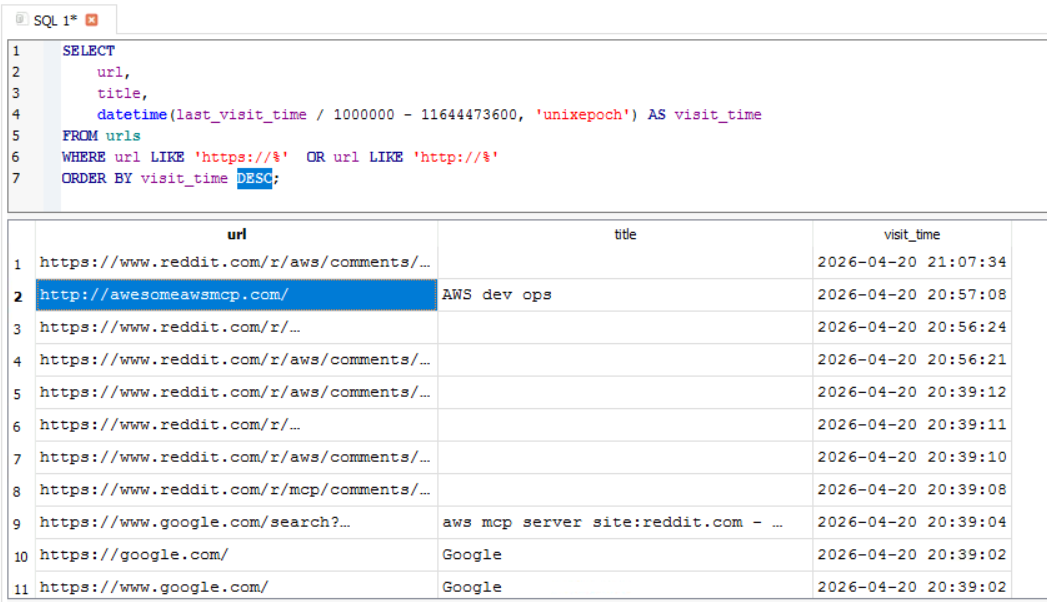
Task: Click the google.com/search? url cell
Action: click(x=236, y=522)
